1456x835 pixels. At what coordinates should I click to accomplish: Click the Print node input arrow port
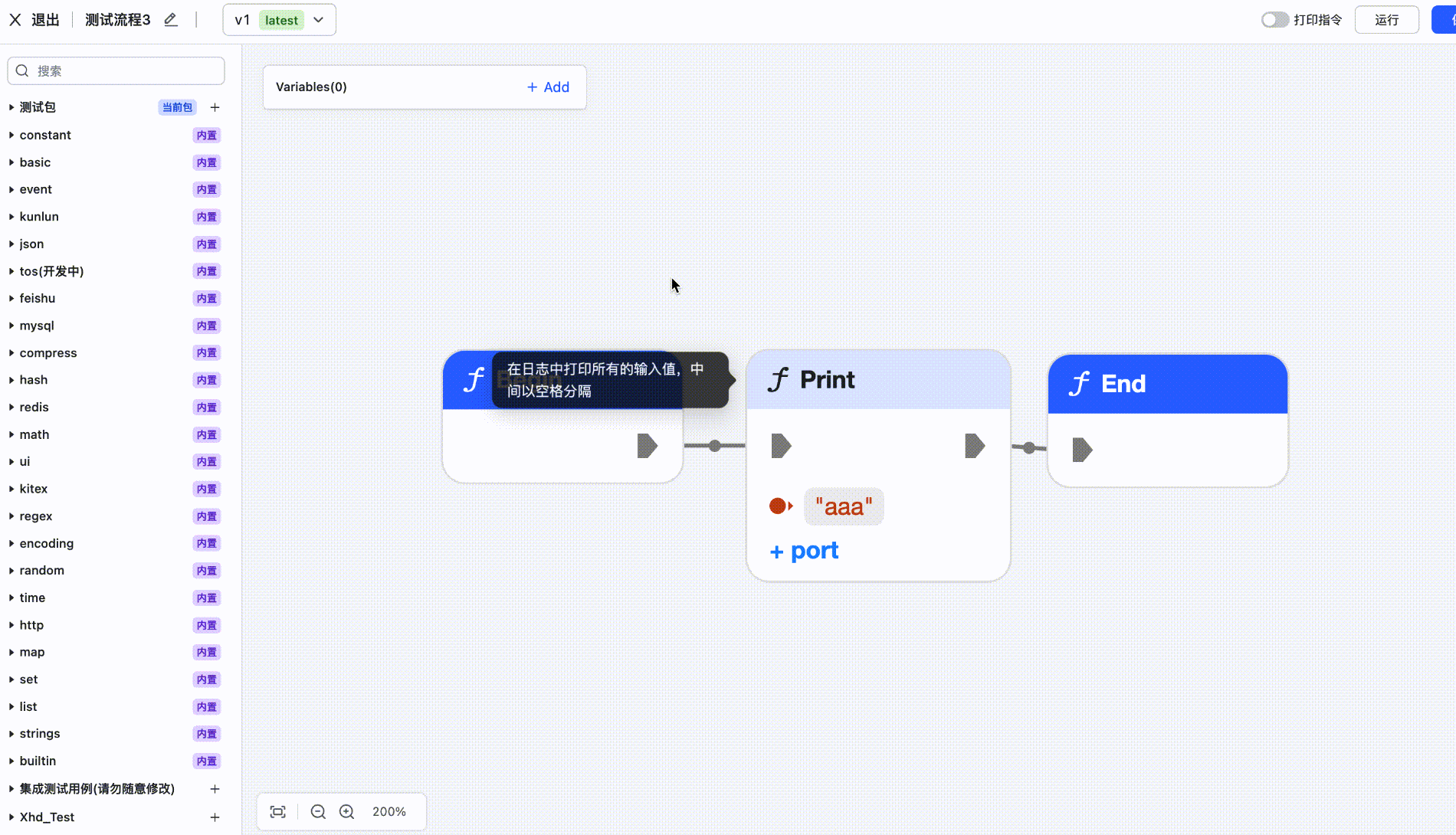point(781,446)
